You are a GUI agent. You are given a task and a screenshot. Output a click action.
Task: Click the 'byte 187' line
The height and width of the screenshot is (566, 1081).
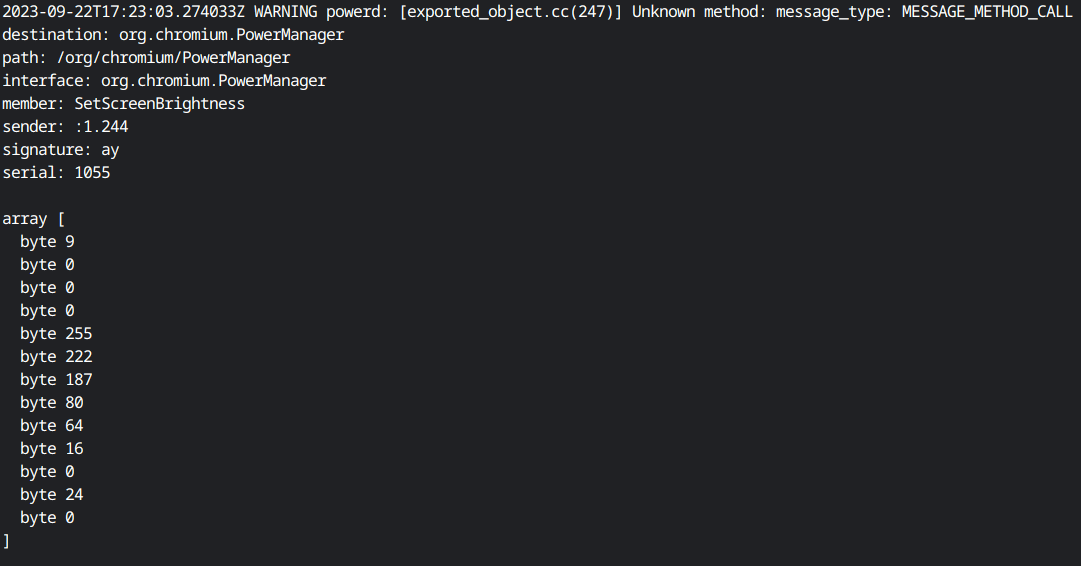56,380
